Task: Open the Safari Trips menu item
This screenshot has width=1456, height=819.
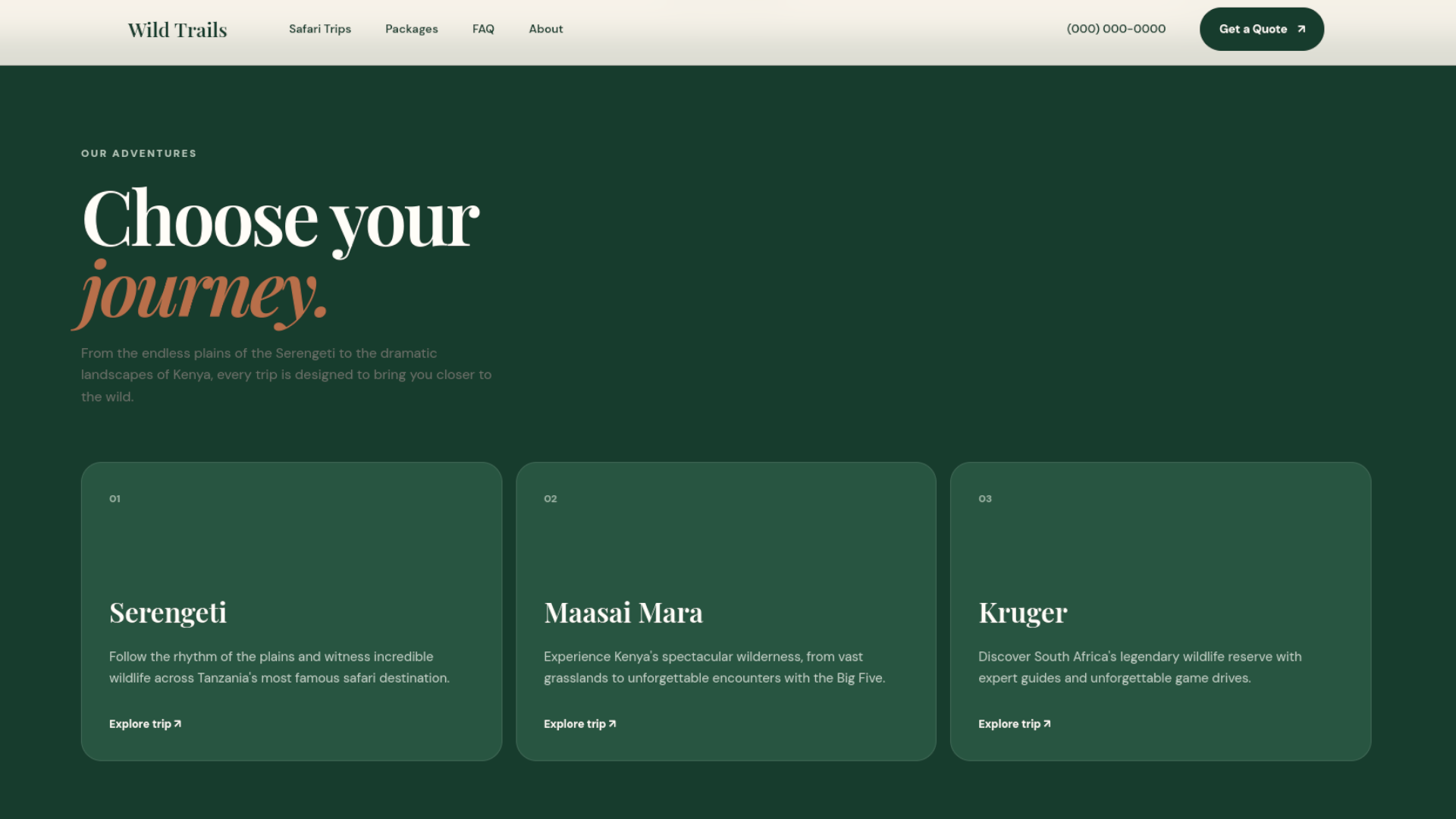Action: click(320, 29)
